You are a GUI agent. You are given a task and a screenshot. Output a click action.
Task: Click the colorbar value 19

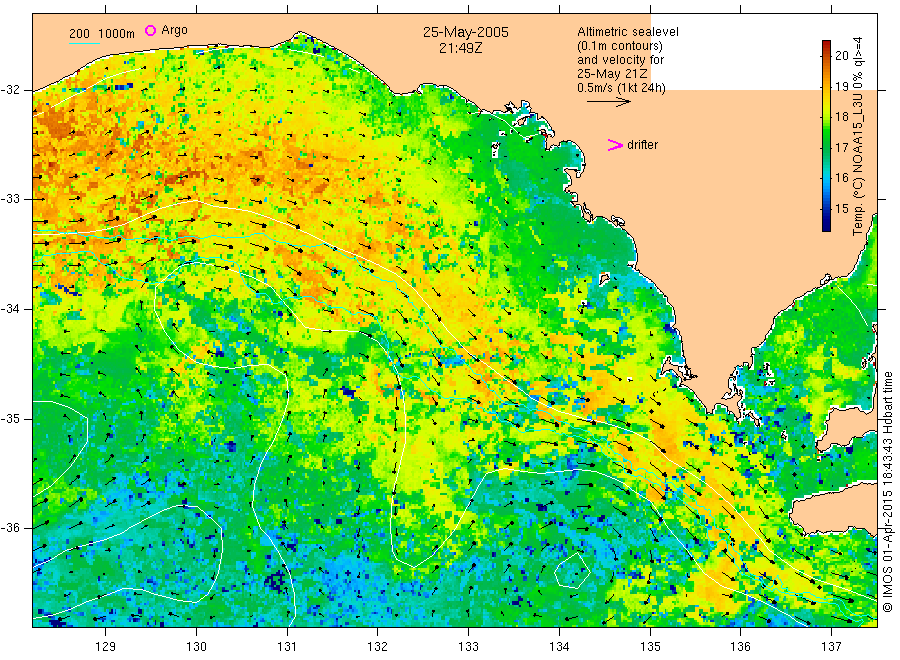(x=841, y=86)
